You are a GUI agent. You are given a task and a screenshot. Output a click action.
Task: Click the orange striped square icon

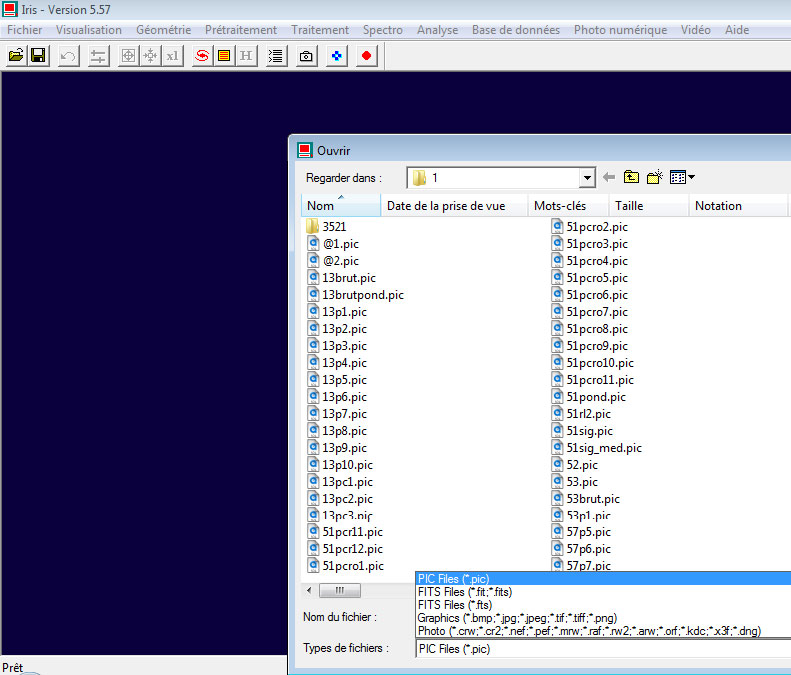click(x=224, y=55)
